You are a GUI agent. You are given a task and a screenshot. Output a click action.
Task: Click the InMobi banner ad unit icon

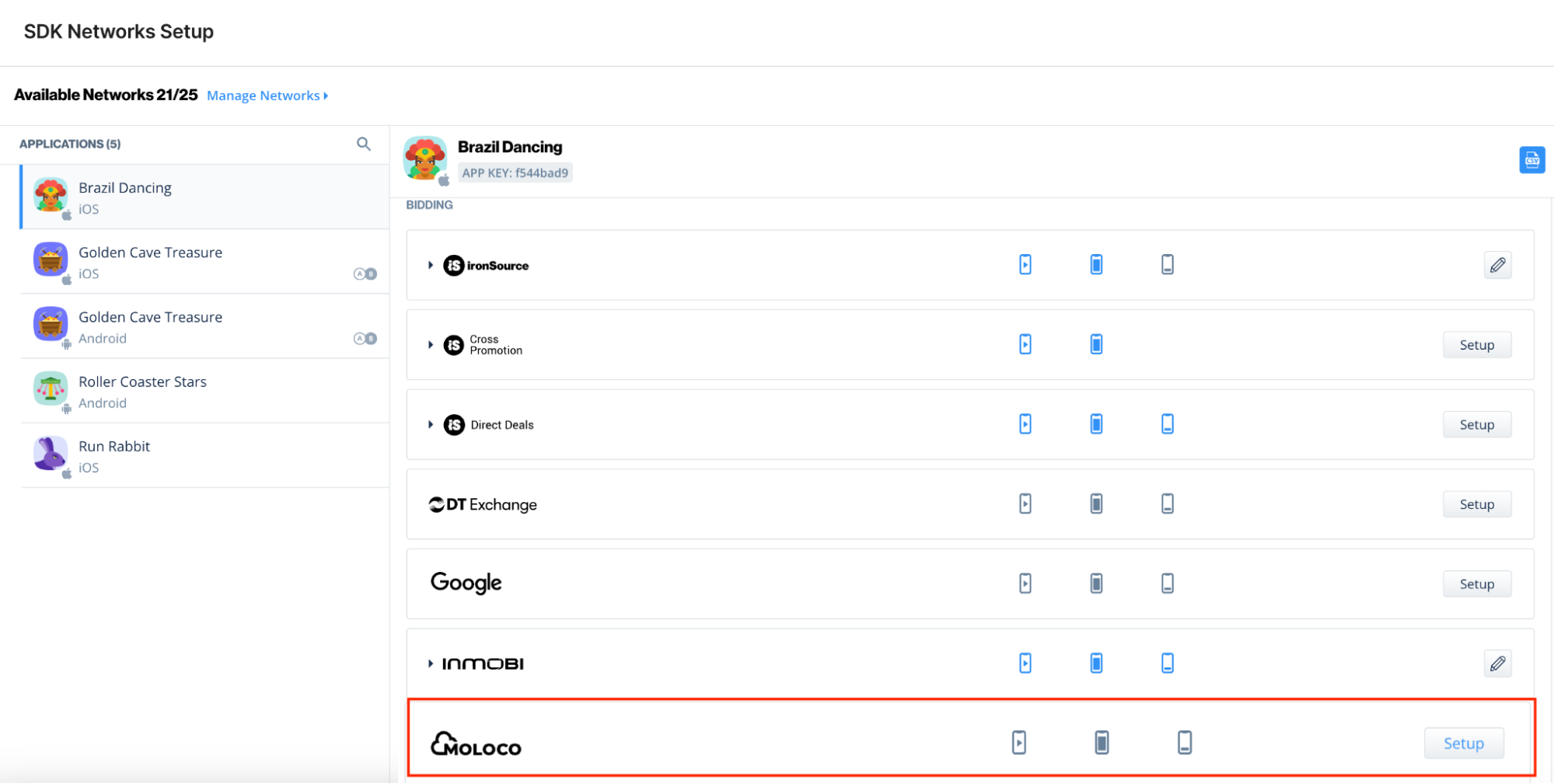point(1167,664)
